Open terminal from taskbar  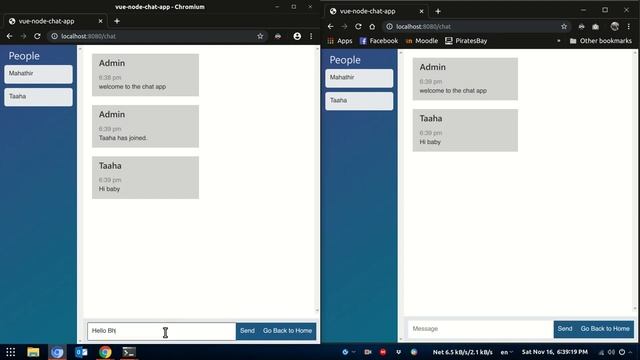coord(129,352)
